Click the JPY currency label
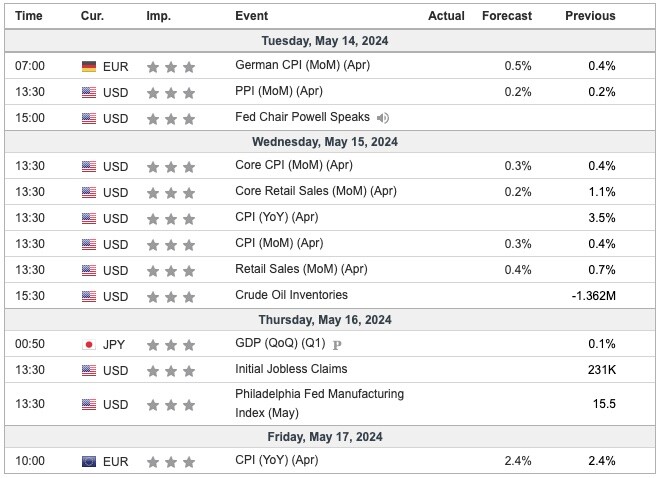This screenshot has width=660, height=478. (114, 345)
